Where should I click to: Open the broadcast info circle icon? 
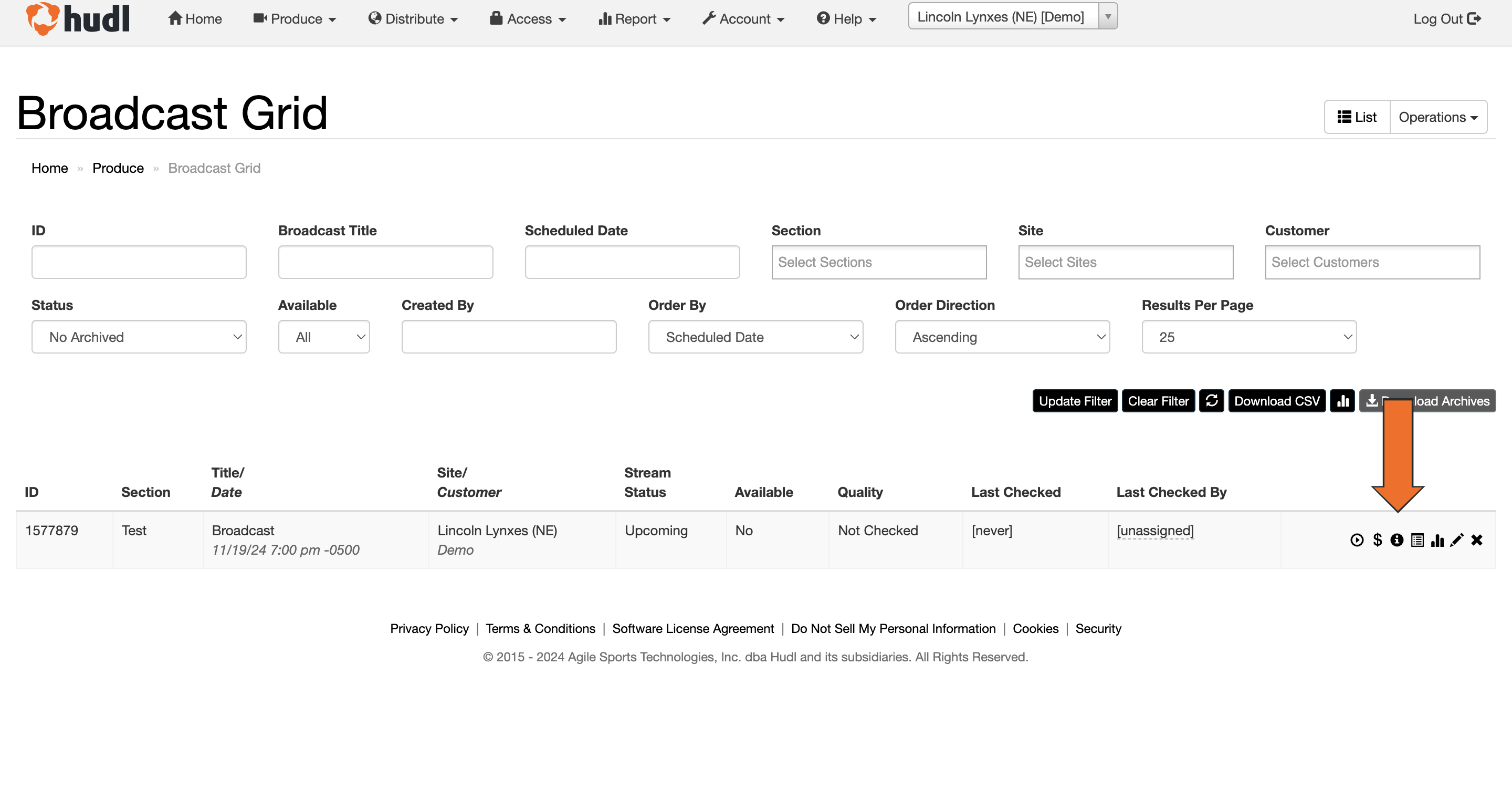coord(1397,540)
